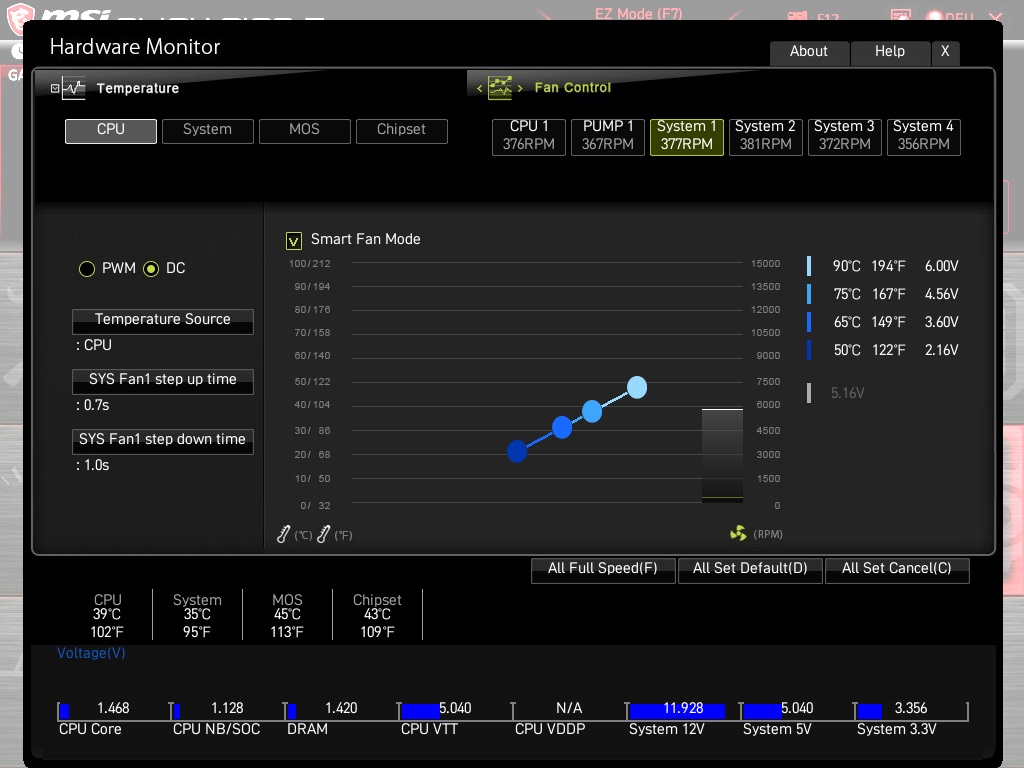The width and height of the screenshot is (1024, 768).
Task: Click the Voltage(V) label
Action: pos(91,653)
